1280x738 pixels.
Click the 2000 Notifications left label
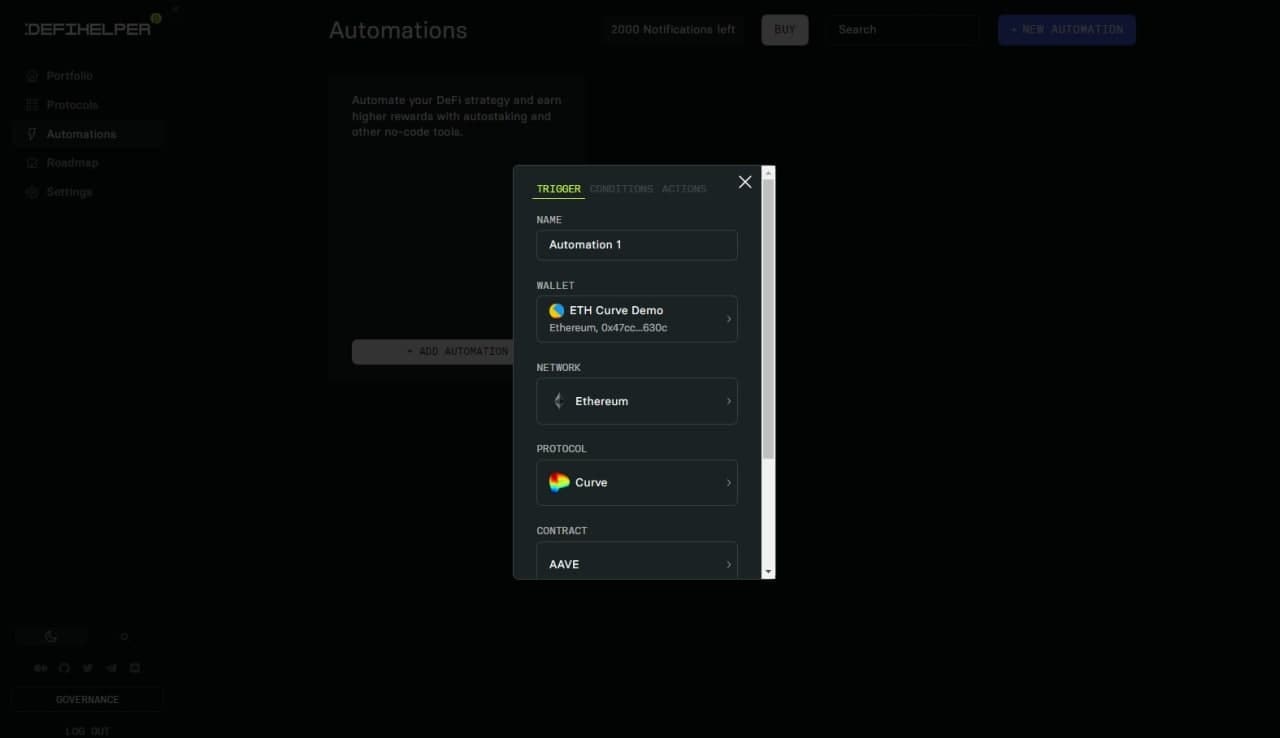pyautogui.click(x=673, y=30)
